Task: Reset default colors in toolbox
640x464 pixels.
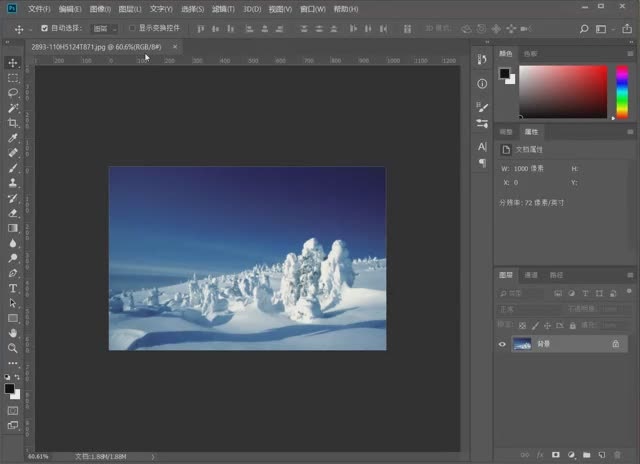Action: [7, 377]
